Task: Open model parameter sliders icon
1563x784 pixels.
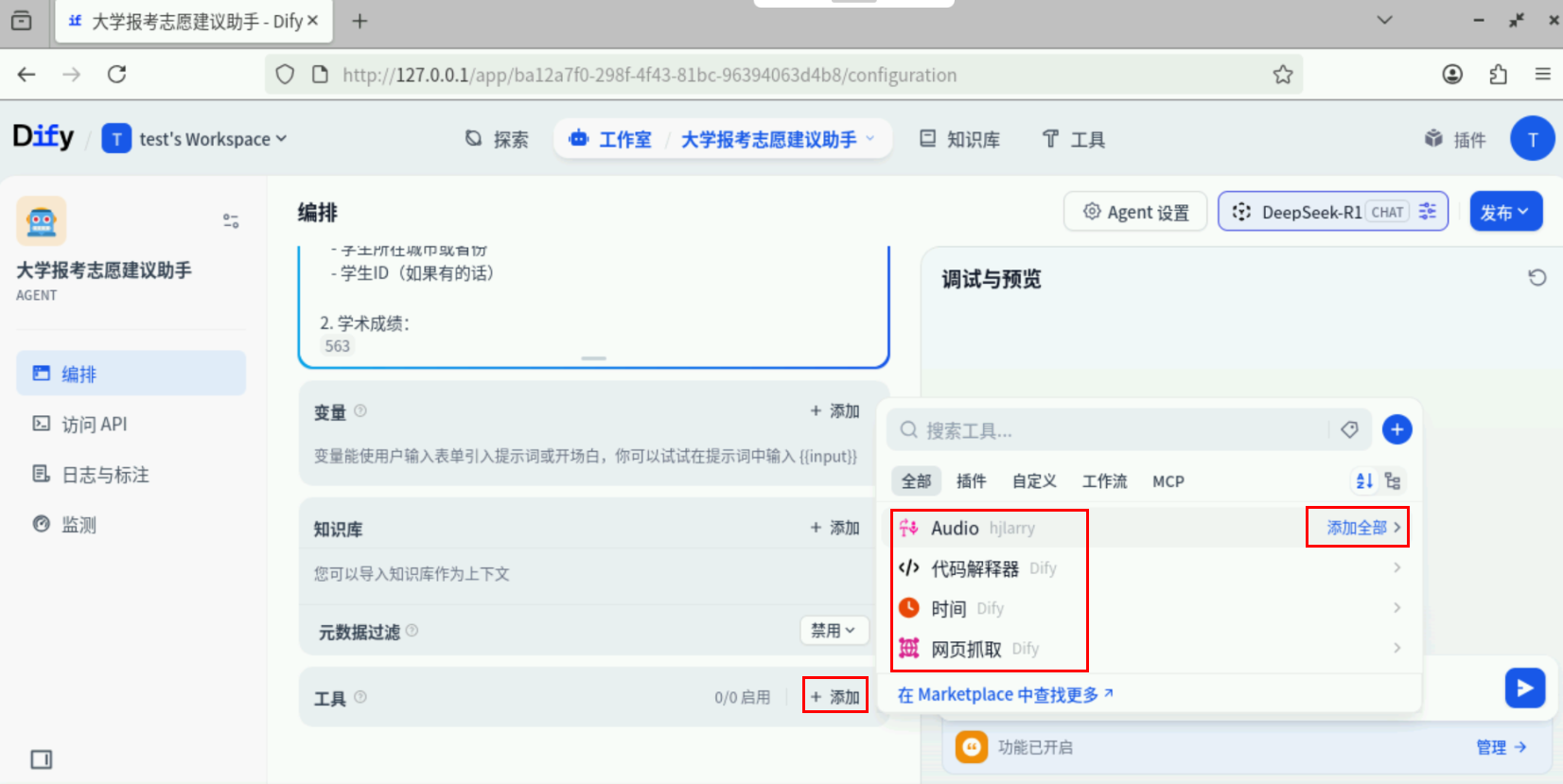Action: 1428,211
